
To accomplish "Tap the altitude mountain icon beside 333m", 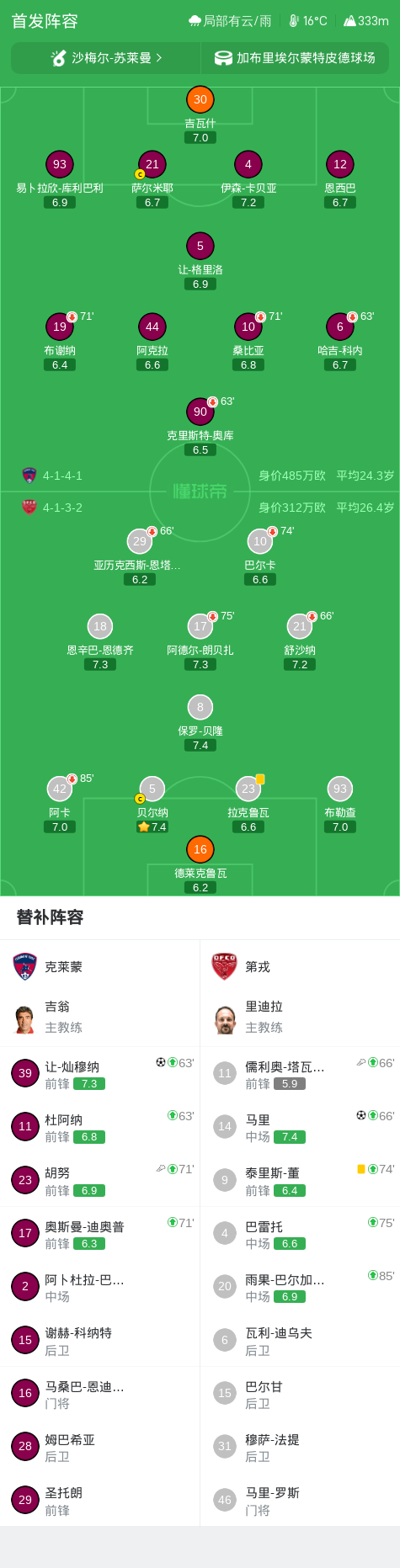I will click(349, 21).
